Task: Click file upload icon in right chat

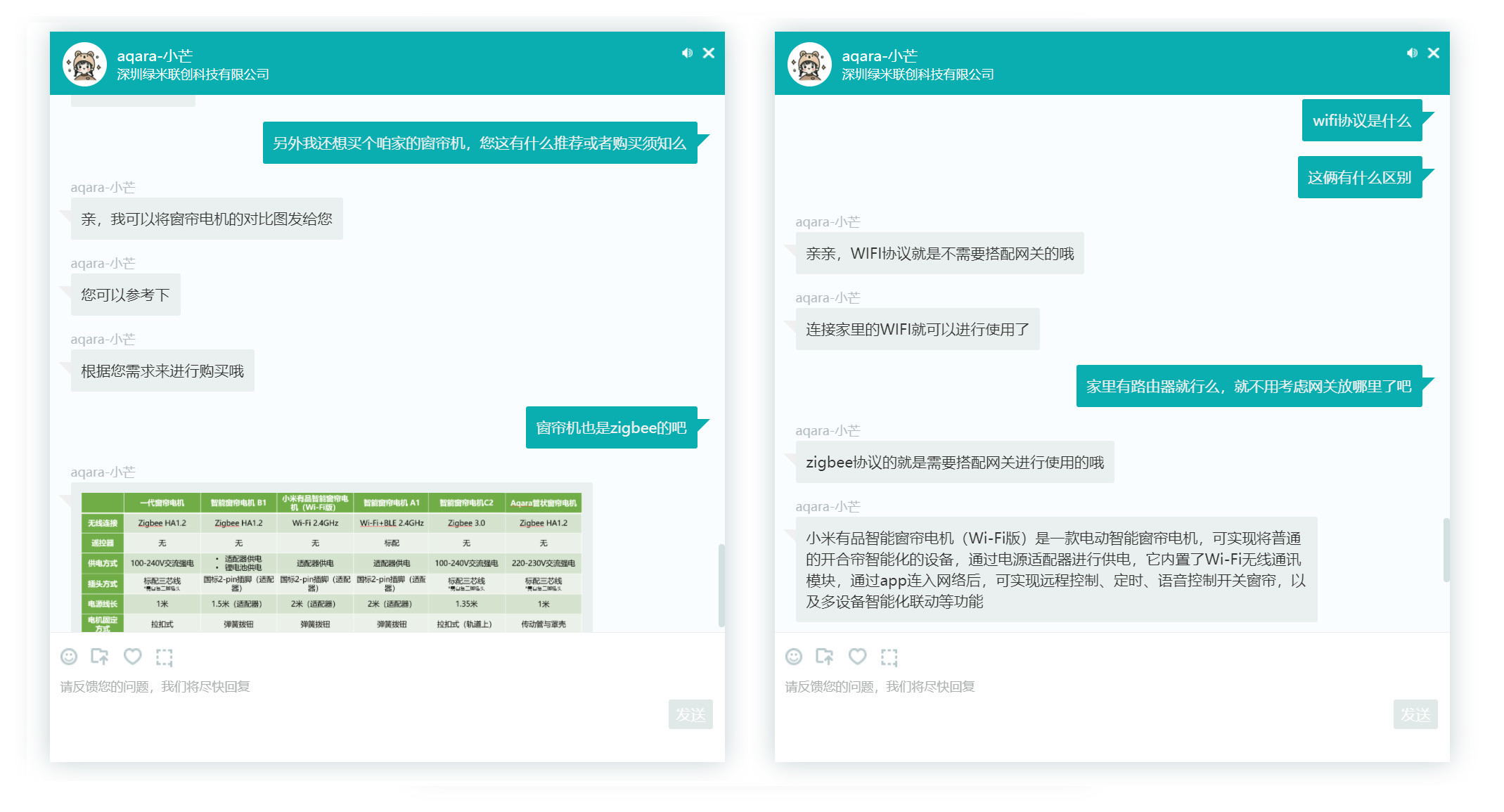Action: 825,657
